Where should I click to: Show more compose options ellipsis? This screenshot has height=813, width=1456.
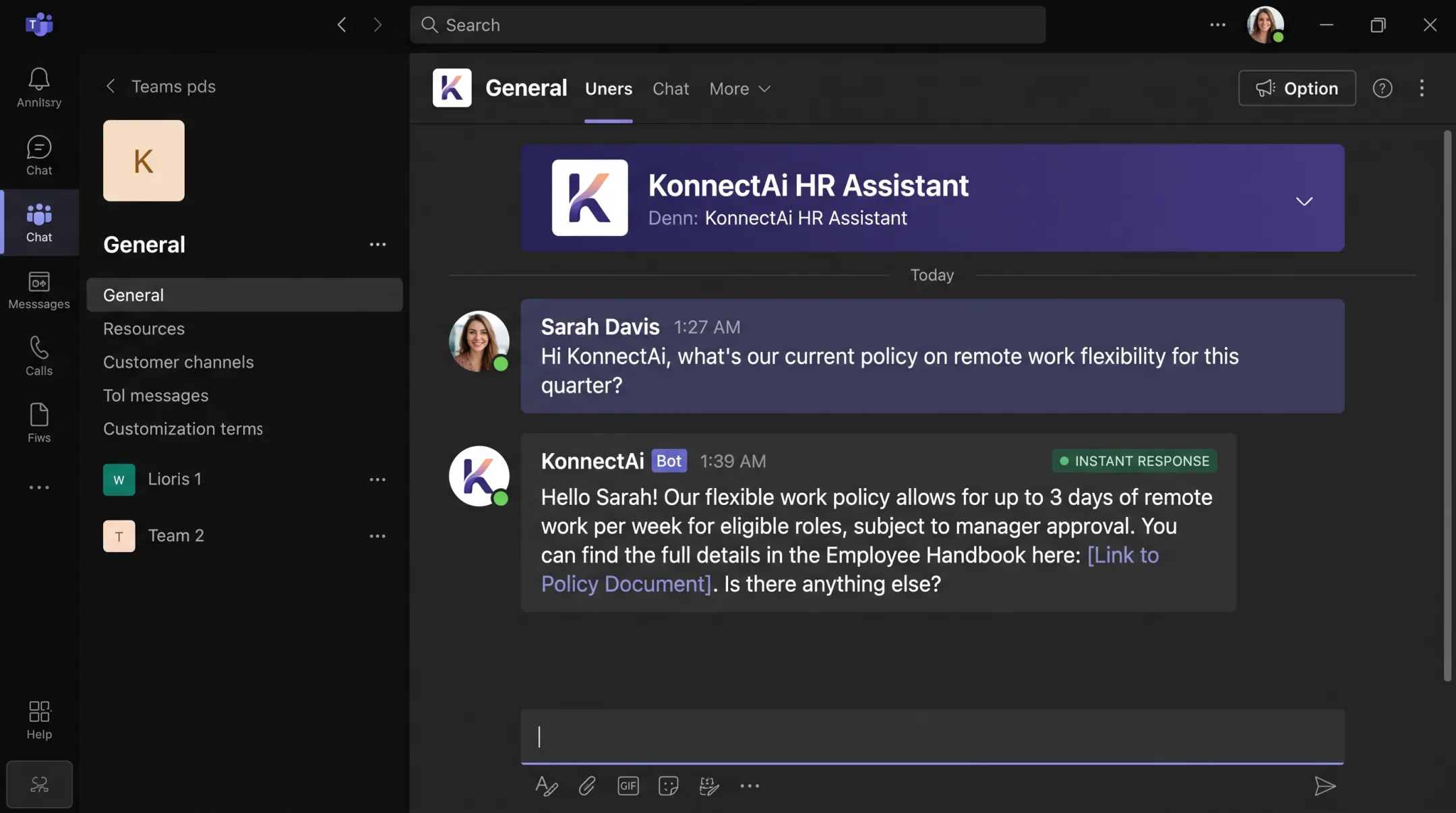point(750,786)
